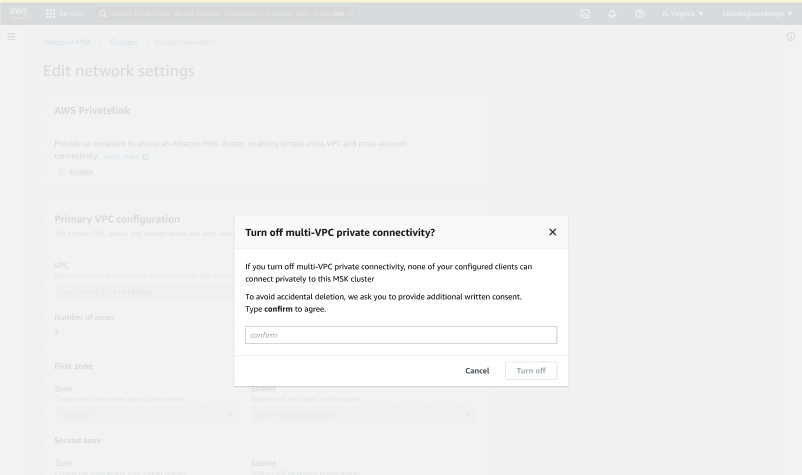Viewport: 802px width, 475px height.
Task: Open the AWS home logo
Action: pyautogui.click(x=18, y=13)
